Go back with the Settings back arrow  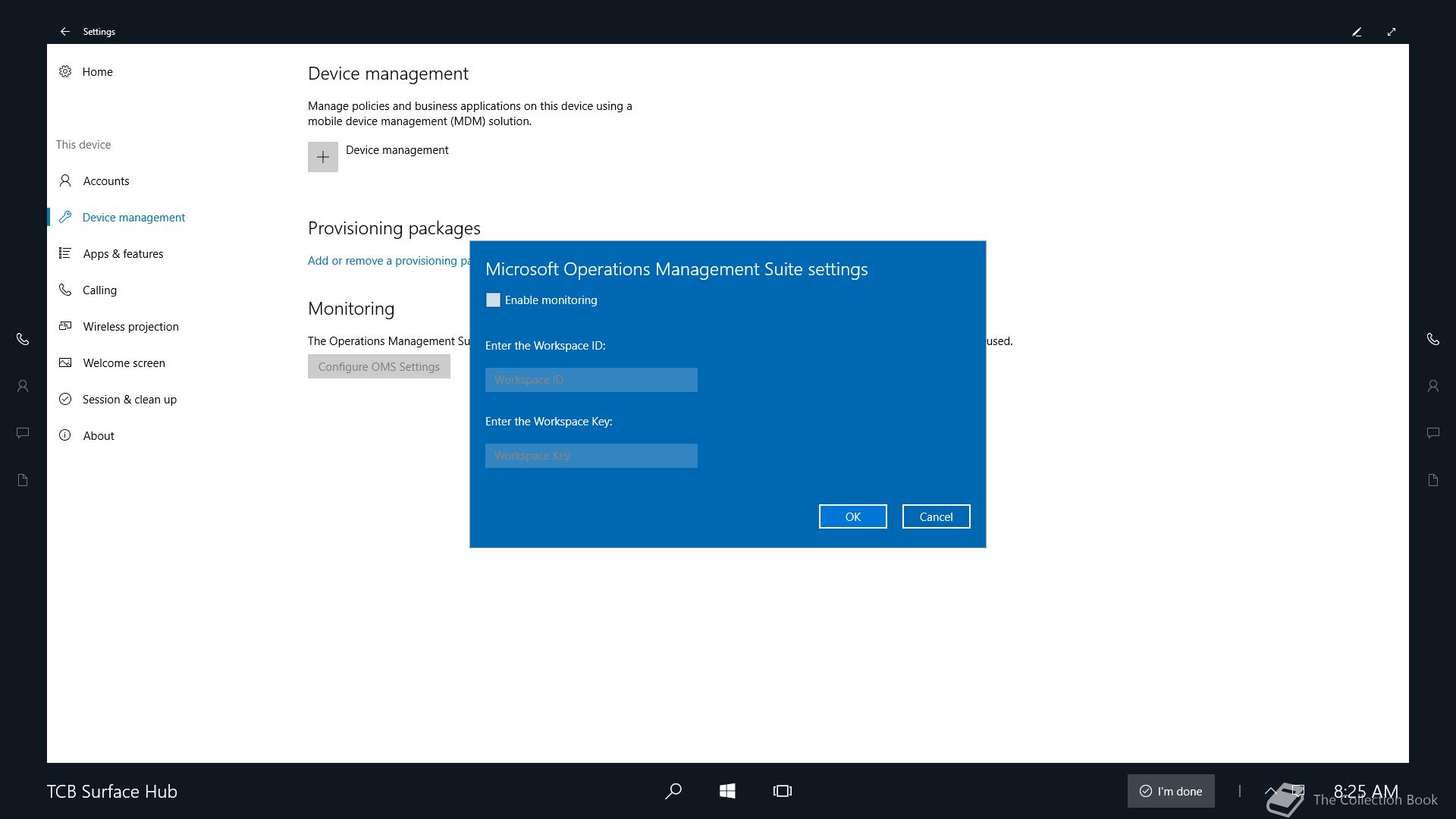coord(65,31)
